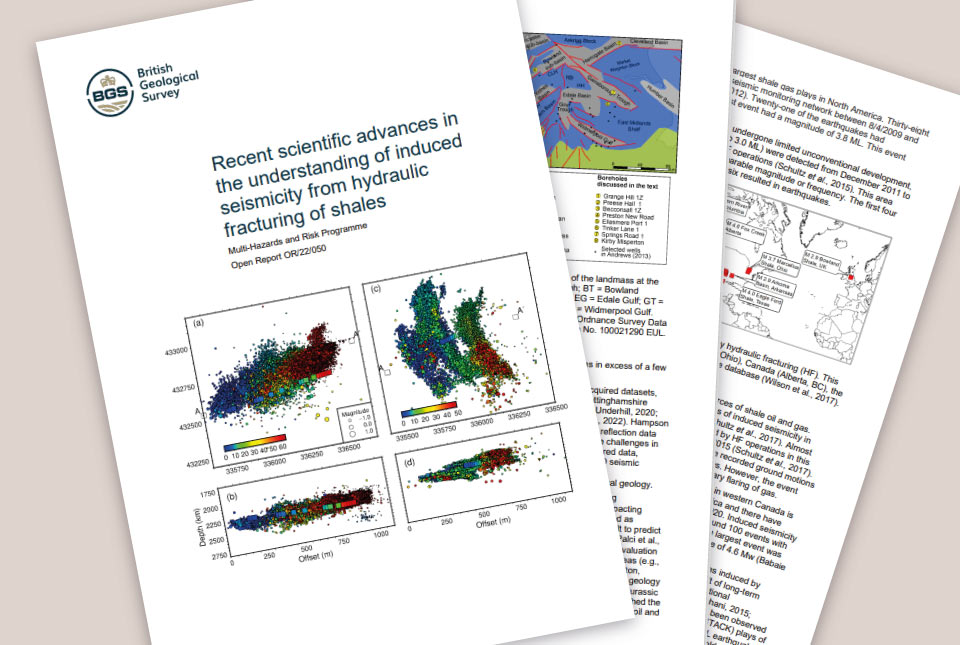Click 'EG = Edale Gulf; GT =' caption text
The image size is (960, 645).
click(618, 300)
